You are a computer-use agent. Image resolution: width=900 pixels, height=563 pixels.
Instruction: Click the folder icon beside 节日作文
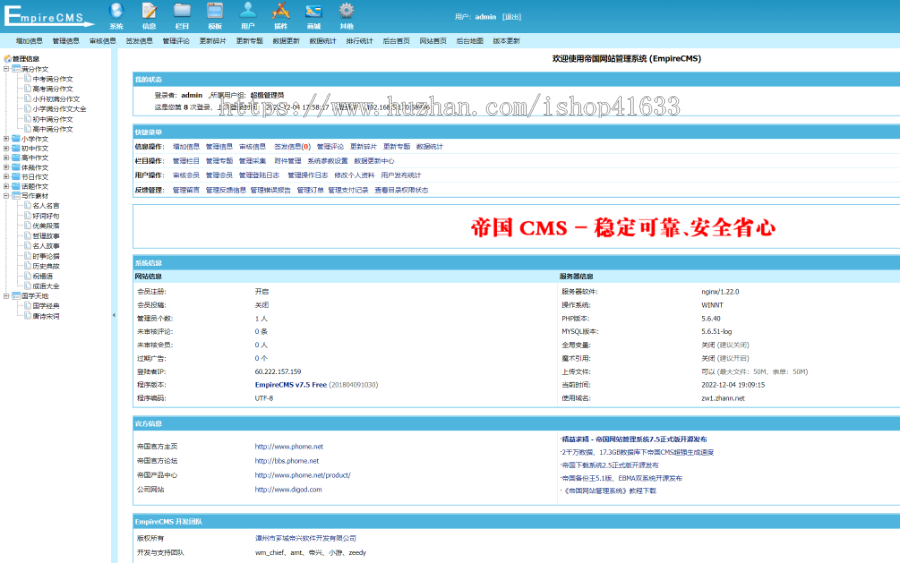pos(16,177)
